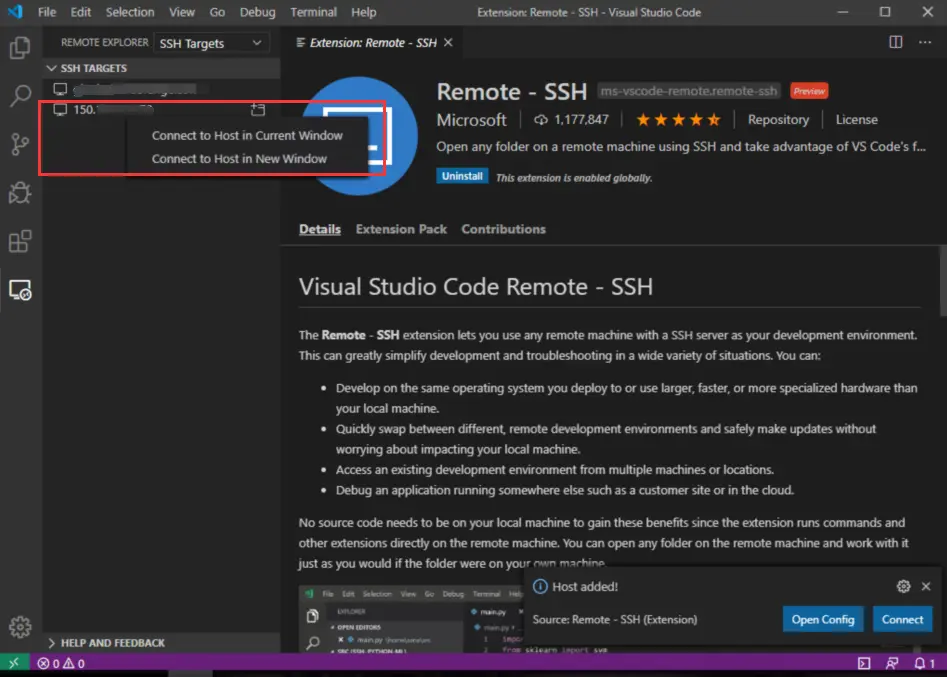Image resolution: width=947 pixels, height=677 pixels.
Task: Open the License link
Action: (856, 120)
